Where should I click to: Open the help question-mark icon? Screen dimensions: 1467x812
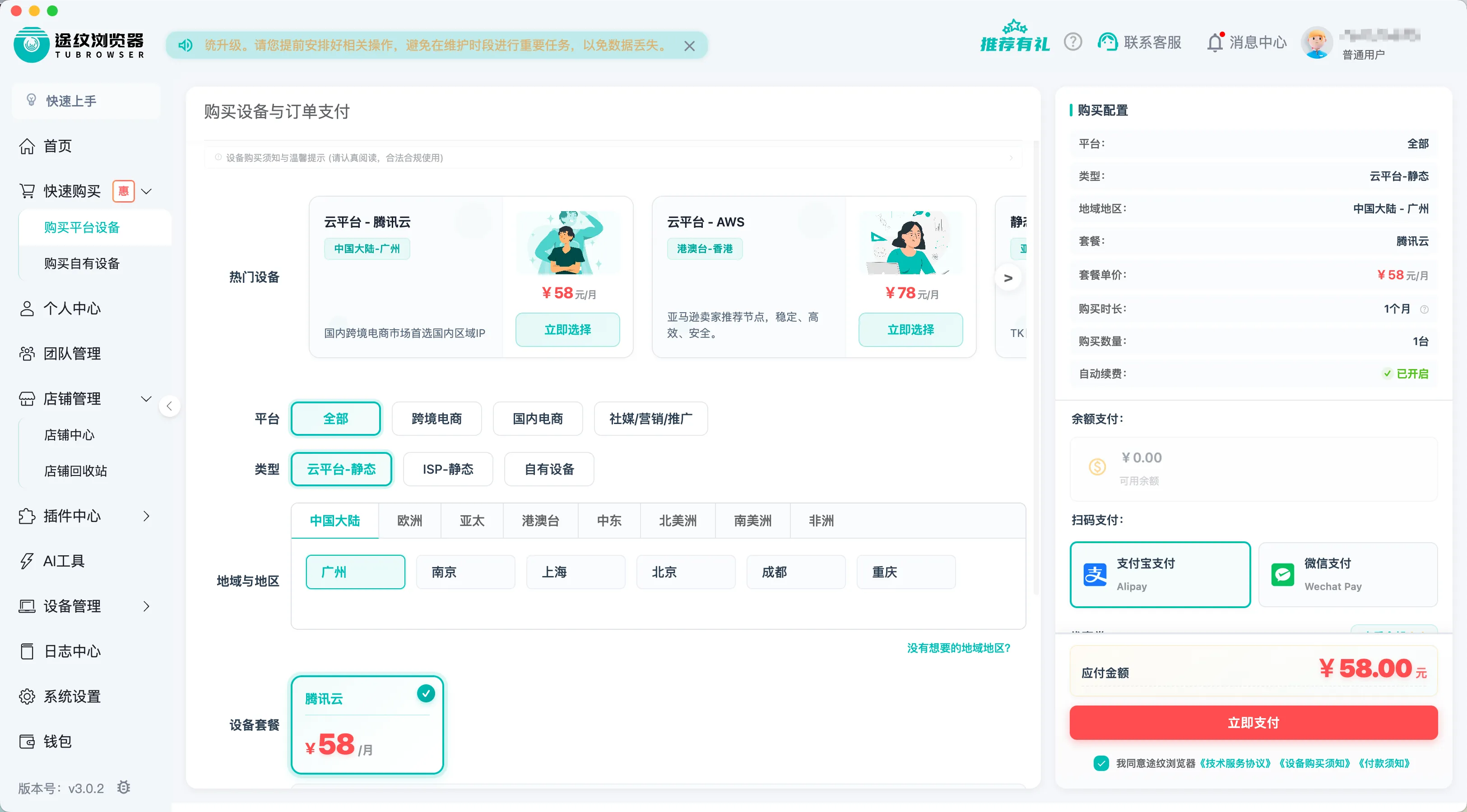point(1073,42)
